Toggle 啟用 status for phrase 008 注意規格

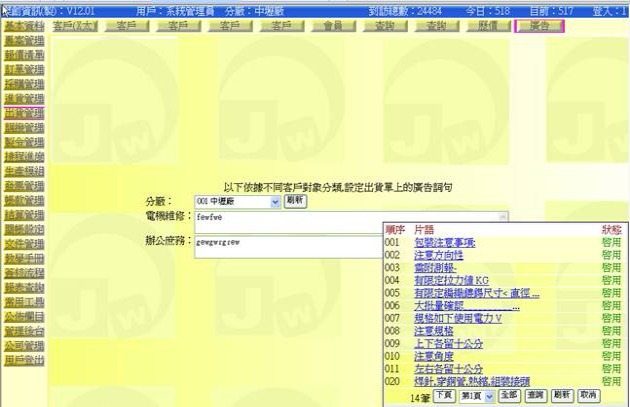pos(610,329)
